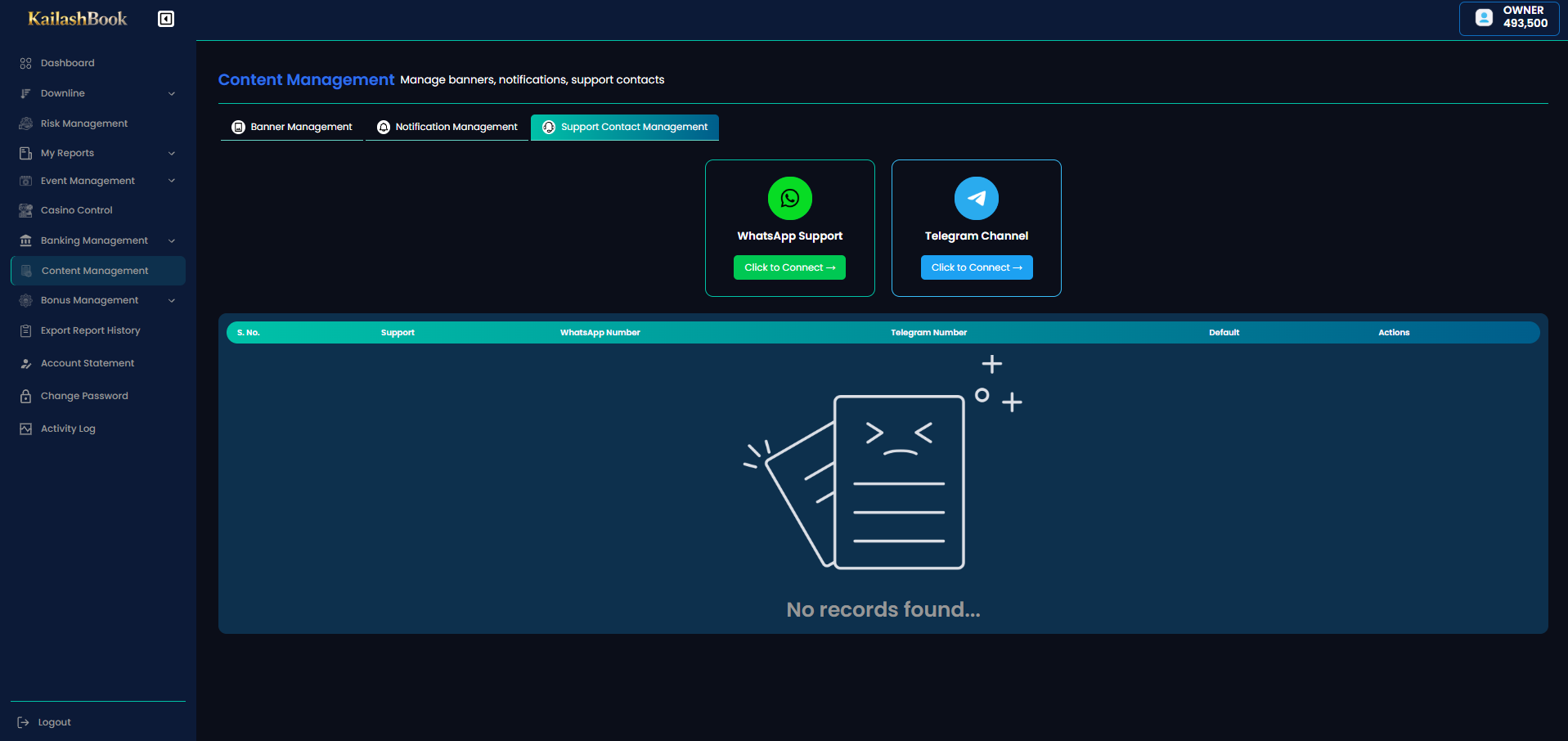Screen dimensions: 1568x741
Task: Click the Account Statement icon
Action: 26,363
